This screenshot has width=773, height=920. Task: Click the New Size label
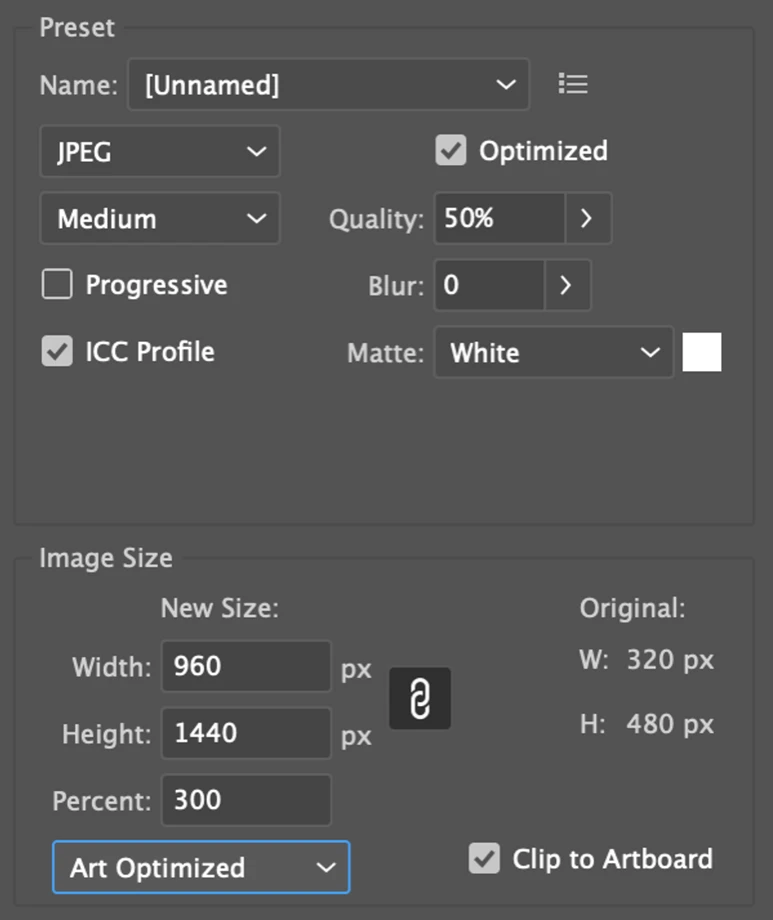220,608
